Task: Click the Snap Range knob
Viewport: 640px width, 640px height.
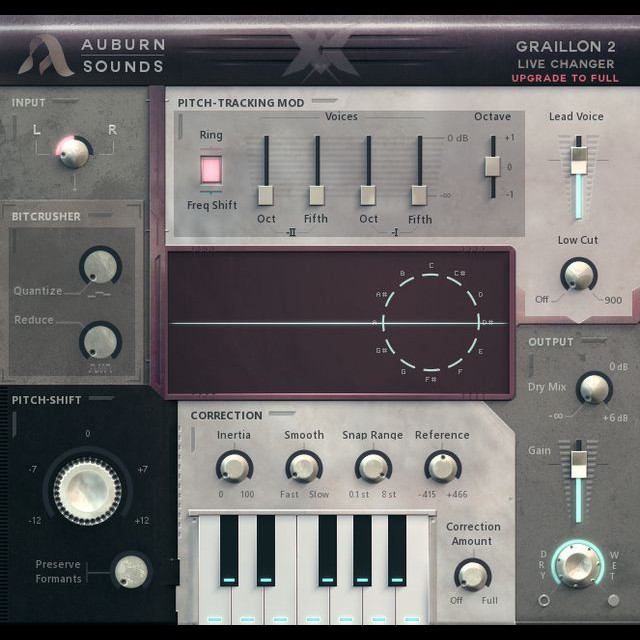Action: point(373,467)
